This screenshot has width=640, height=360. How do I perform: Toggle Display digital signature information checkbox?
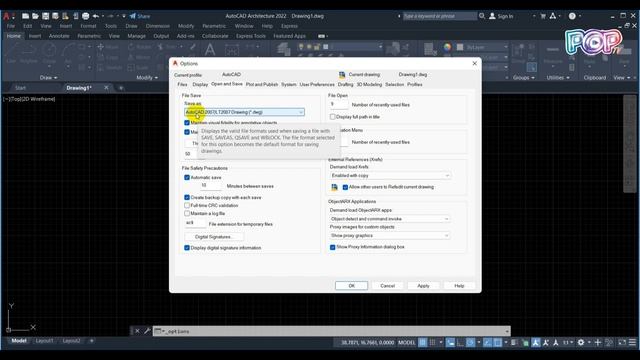(x=187, y=248)
